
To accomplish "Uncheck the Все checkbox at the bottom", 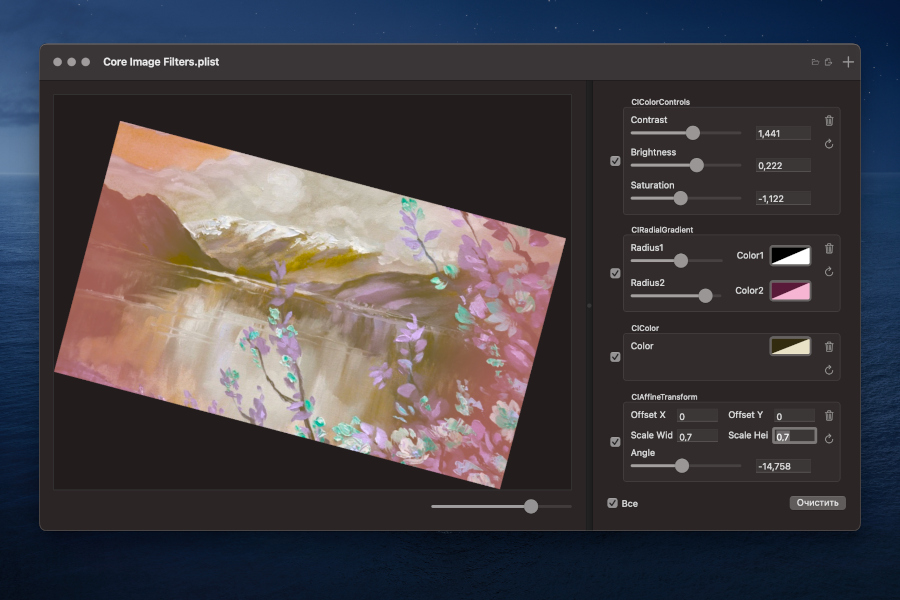I will click(x=613, y=503).
